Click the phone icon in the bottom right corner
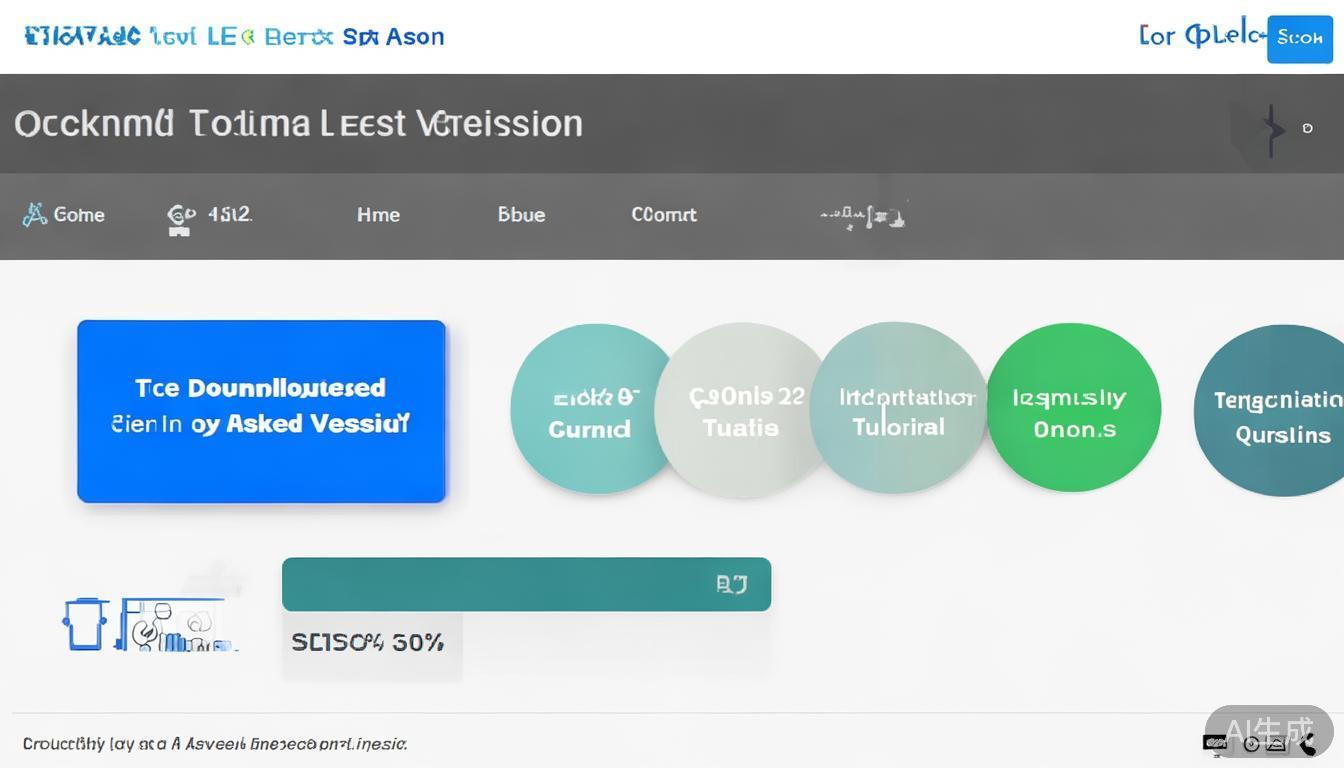The height and width of the screenshot is (768, 1344). click(1307, 742)
